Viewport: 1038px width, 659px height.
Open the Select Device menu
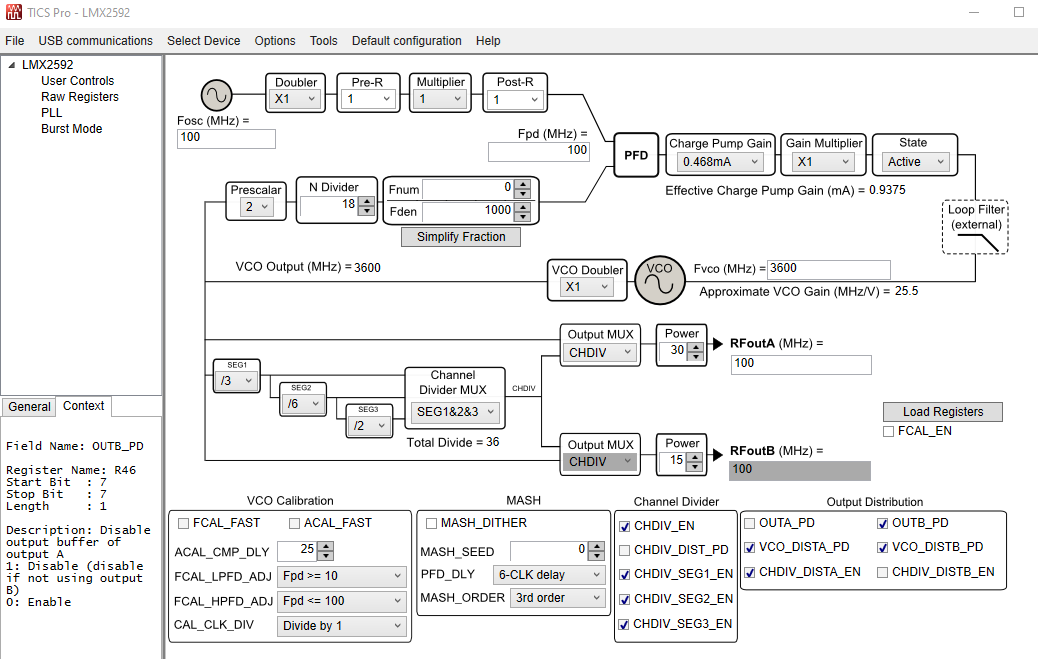pos(203,40)
